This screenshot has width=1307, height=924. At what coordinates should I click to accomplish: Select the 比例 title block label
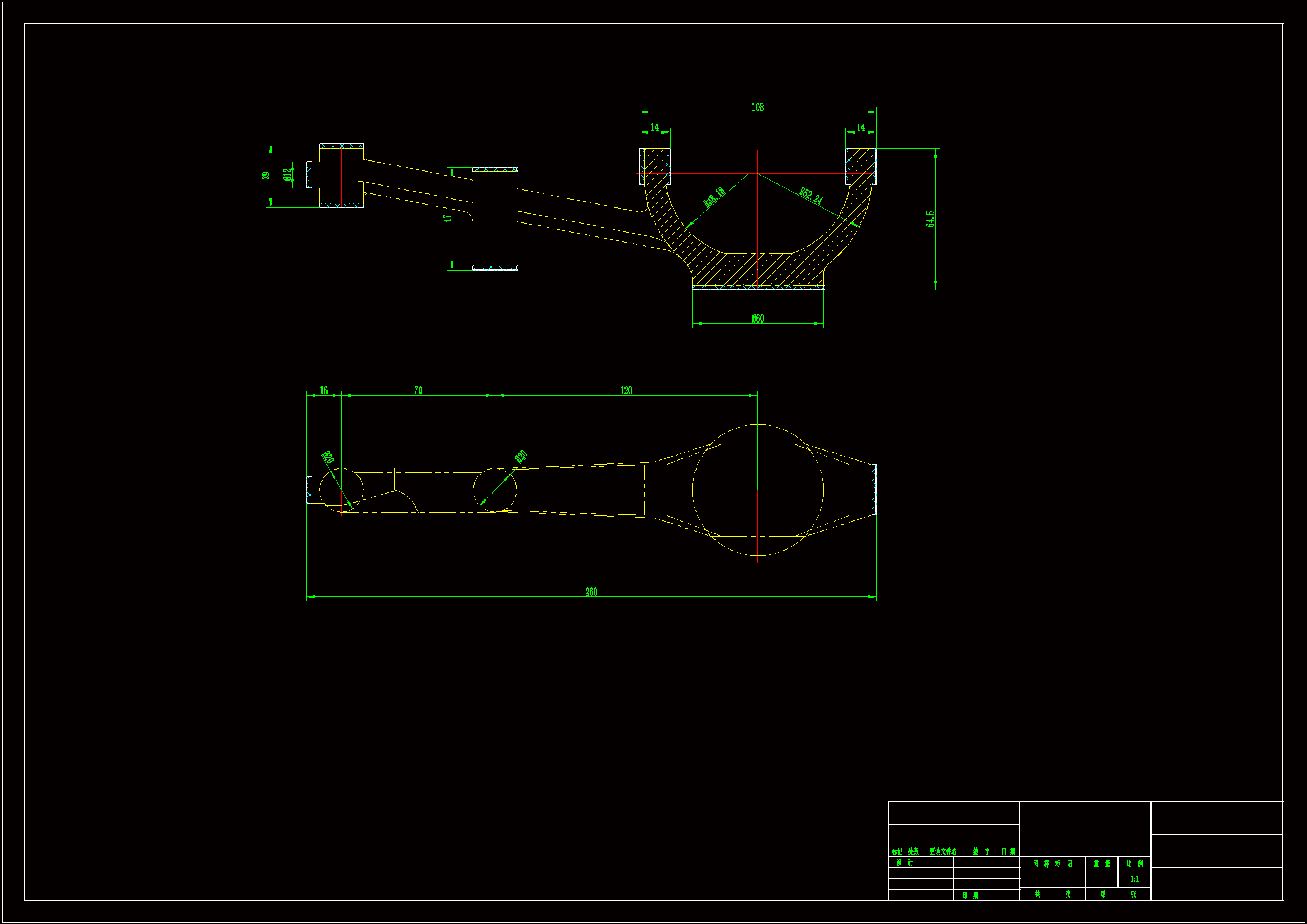pos(1134,864)
